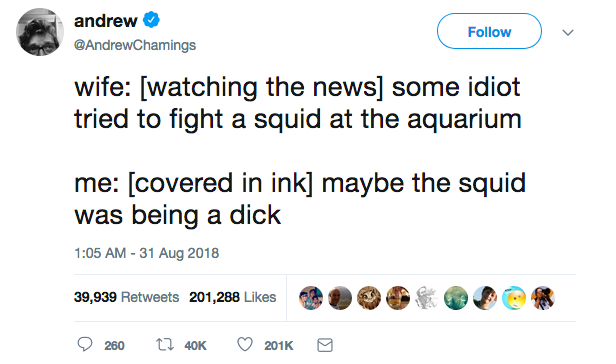Follow the AndrewChamings account
Image resolution: width=616 pixels, height=364 pixels.
tap(489, 31)
